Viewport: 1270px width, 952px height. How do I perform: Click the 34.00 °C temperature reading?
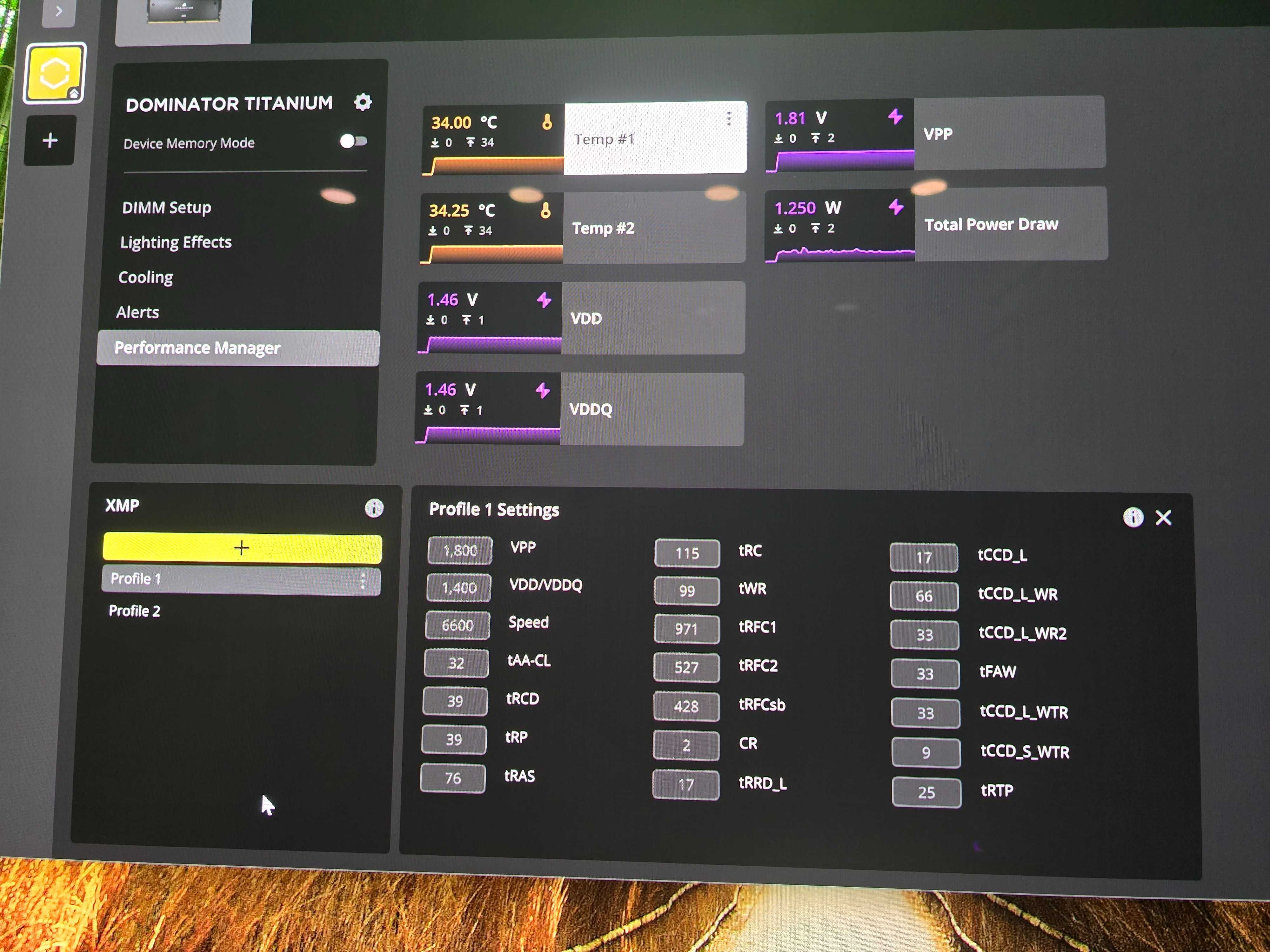(x=465, y=122)
